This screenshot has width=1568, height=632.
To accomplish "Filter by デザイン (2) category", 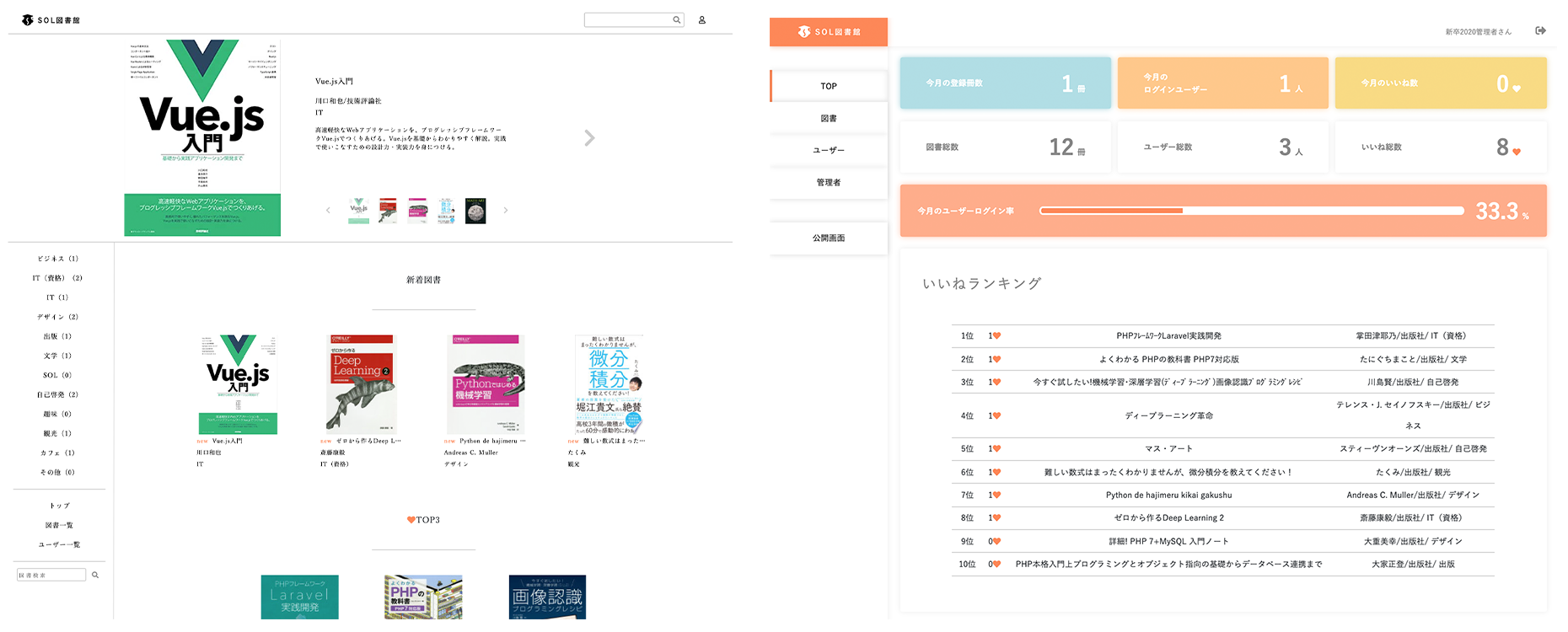I will pyautogui.click(x=57, y=317).
